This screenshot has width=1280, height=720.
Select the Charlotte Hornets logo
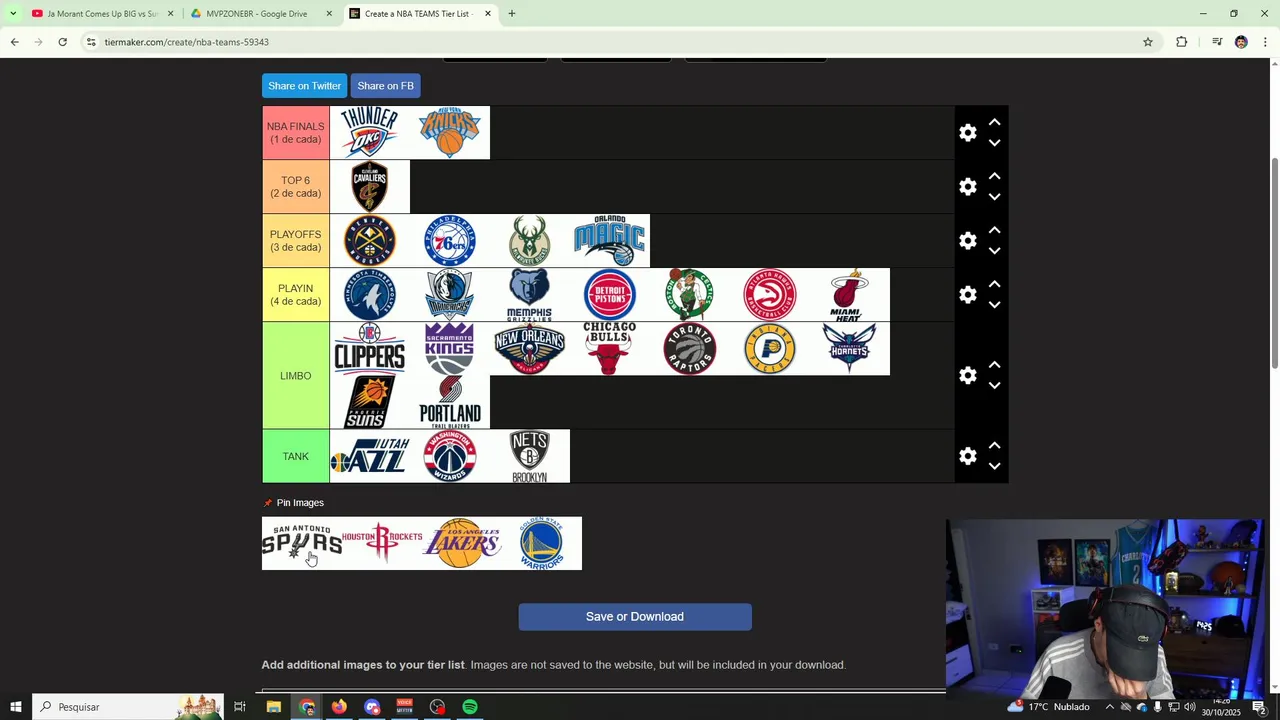coord(850,349)
